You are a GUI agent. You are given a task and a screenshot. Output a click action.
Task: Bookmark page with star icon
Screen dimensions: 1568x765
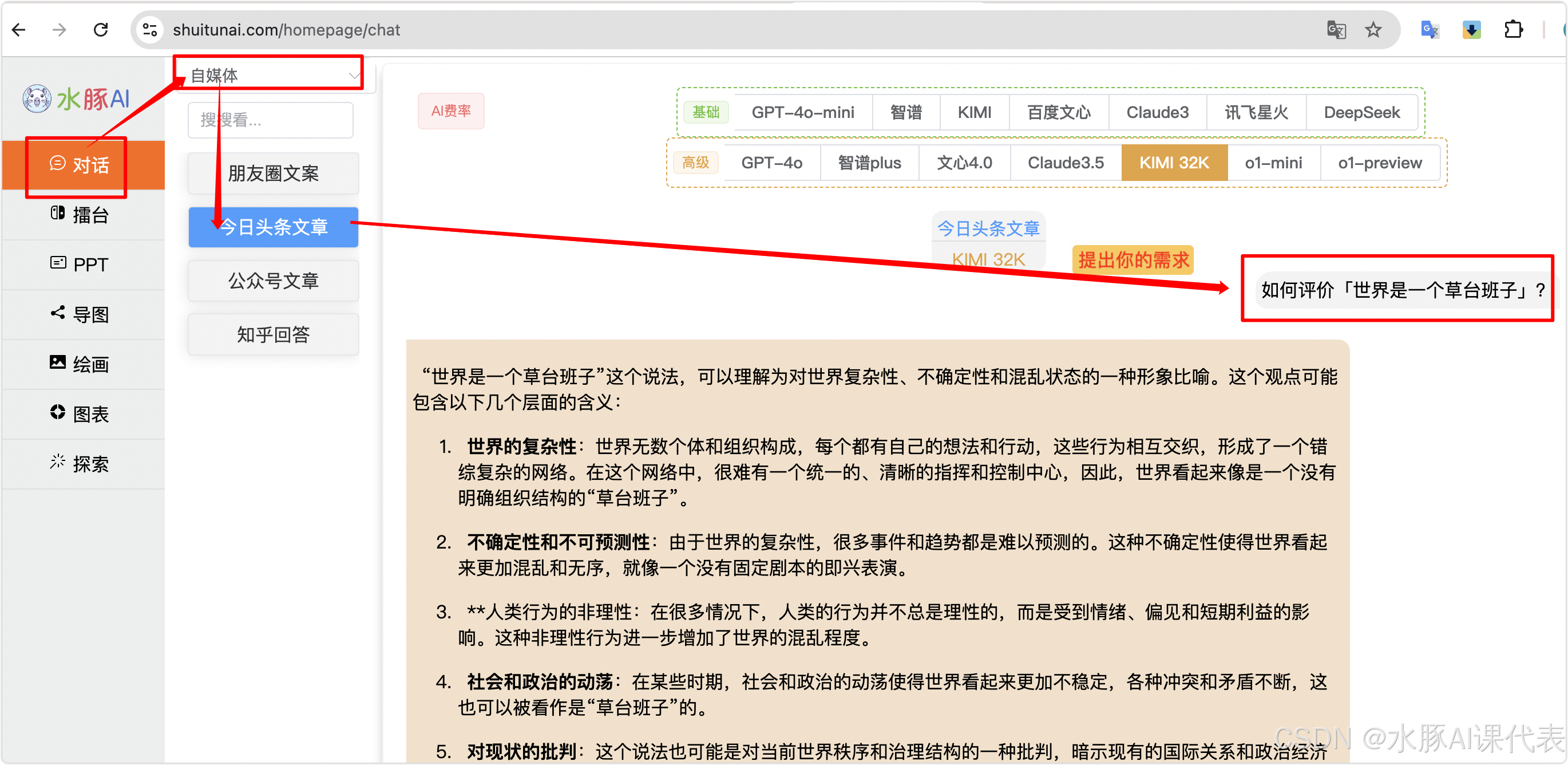[1373, 29]
